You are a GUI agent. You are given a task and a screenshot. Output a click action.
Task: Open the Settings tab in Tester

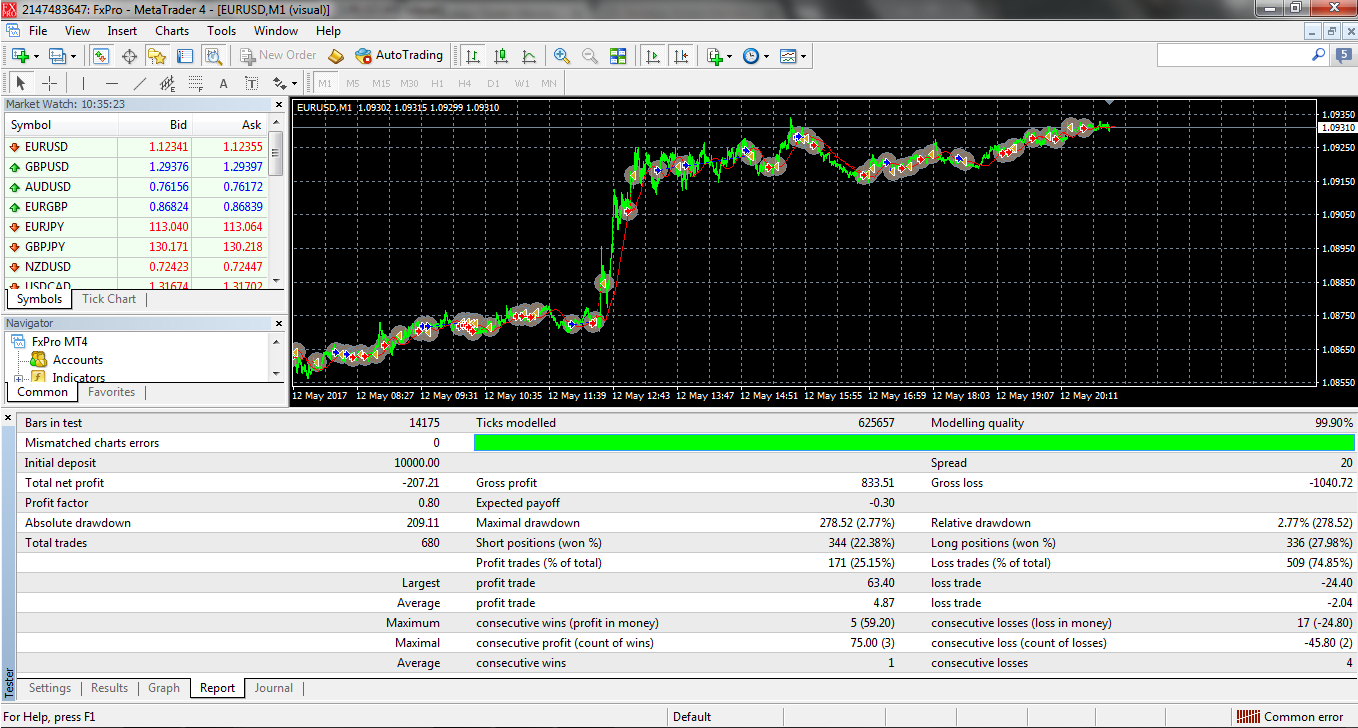50,688
